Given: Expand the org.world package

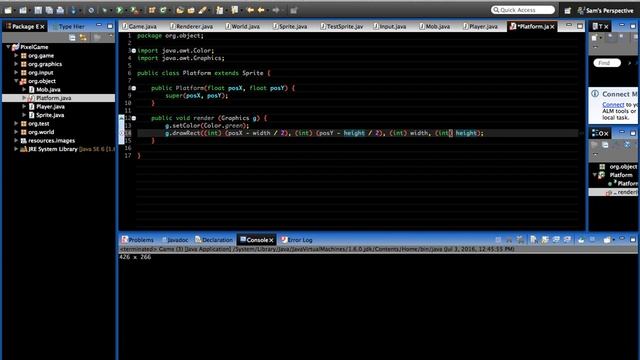Looking at the screenshot, I should [x=16, y=132].
